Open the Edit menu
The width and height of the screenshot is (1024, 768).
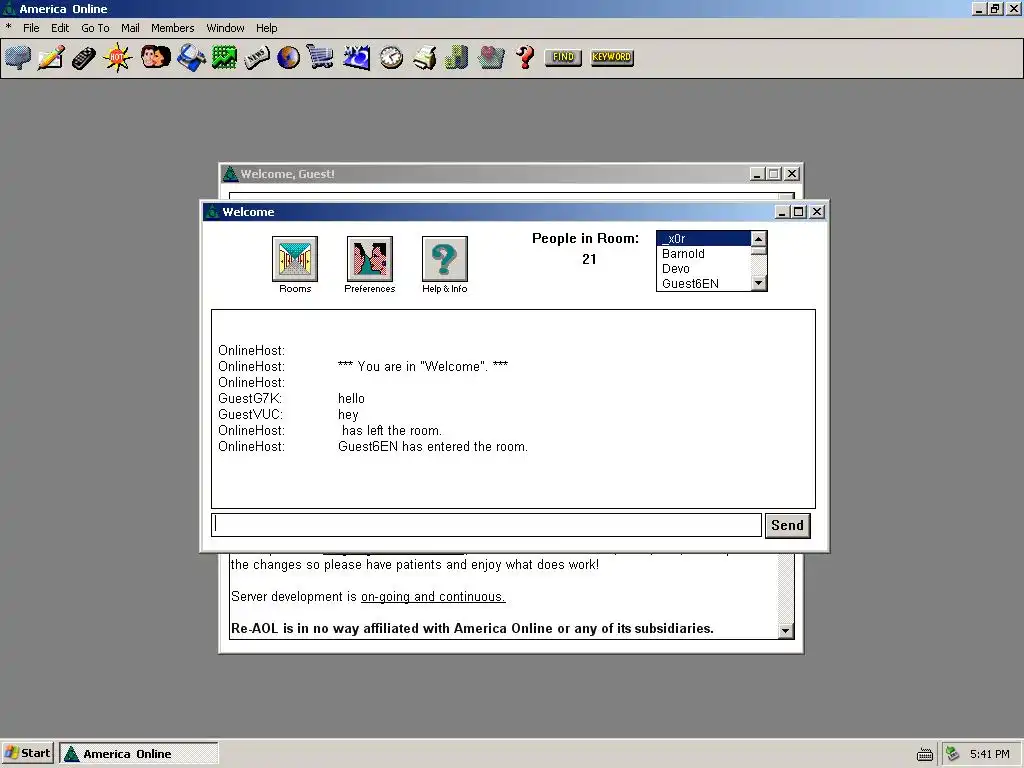[x=59, y=28]
